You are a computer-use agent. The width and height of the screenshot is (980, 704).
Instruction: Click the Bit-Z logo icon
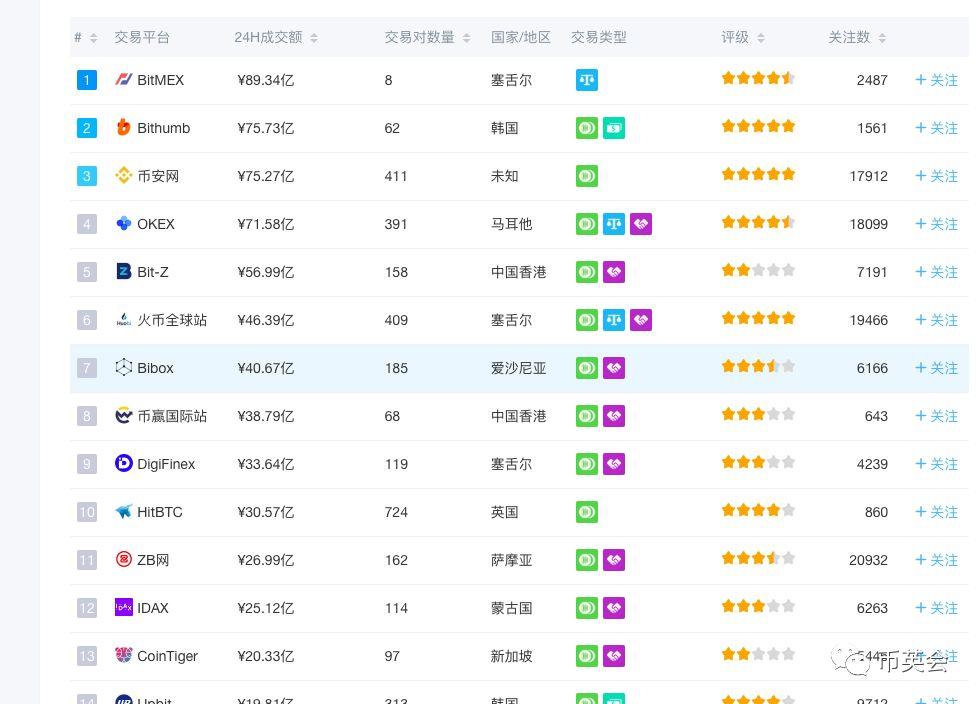(x=124, y=272)
